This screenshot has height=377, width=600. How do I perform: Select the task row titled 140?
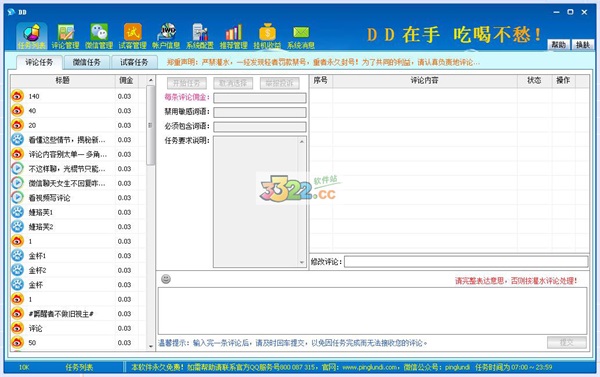pos(78,96)
